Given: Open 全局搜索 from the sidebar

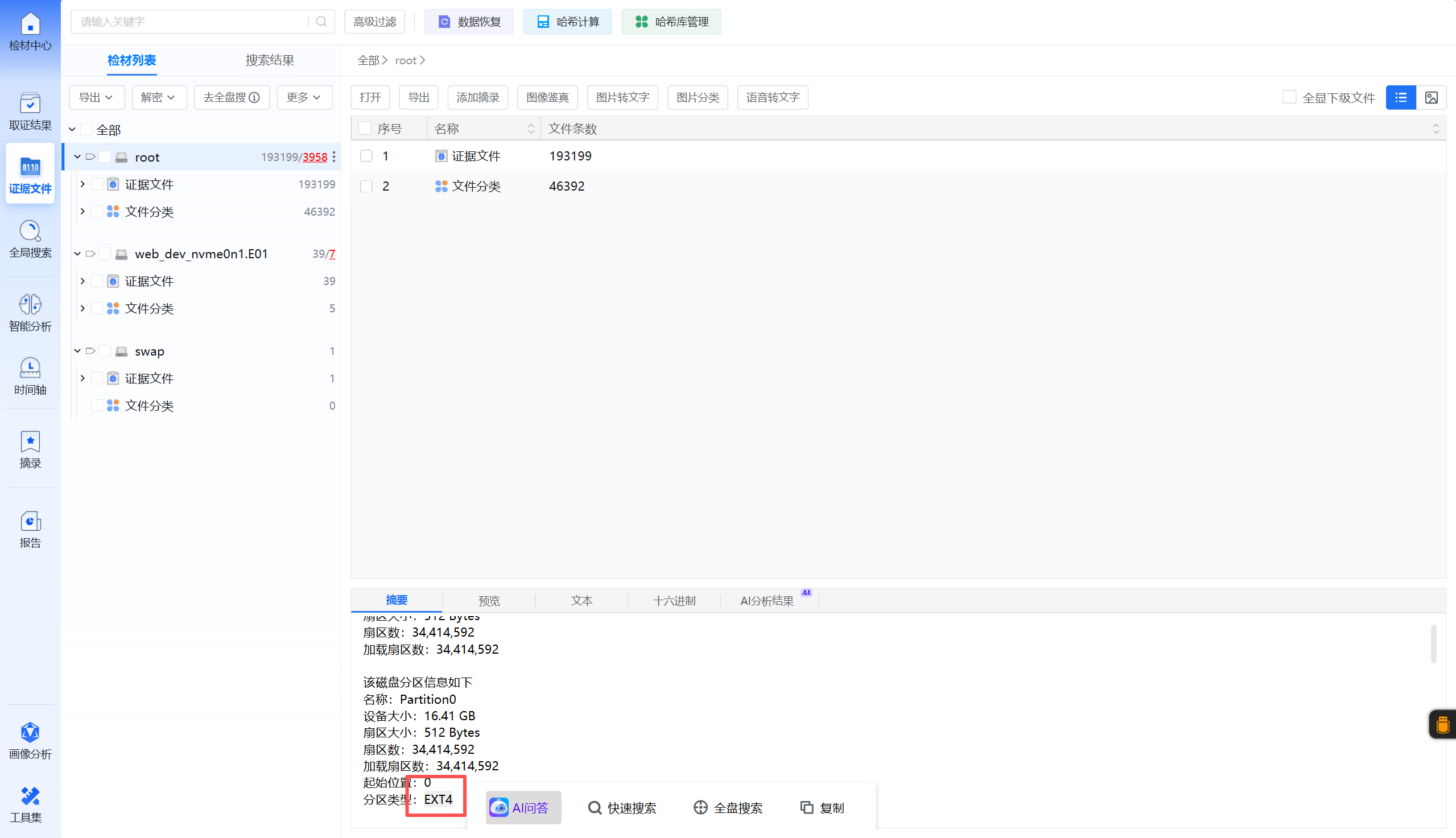Looking at the screenshot, I should [30, 239].
